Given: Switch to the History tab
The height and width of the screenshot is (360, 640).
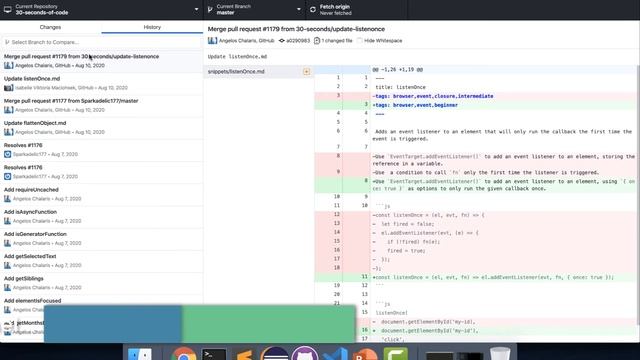Looking at the screenshot, I should [152, 27].
